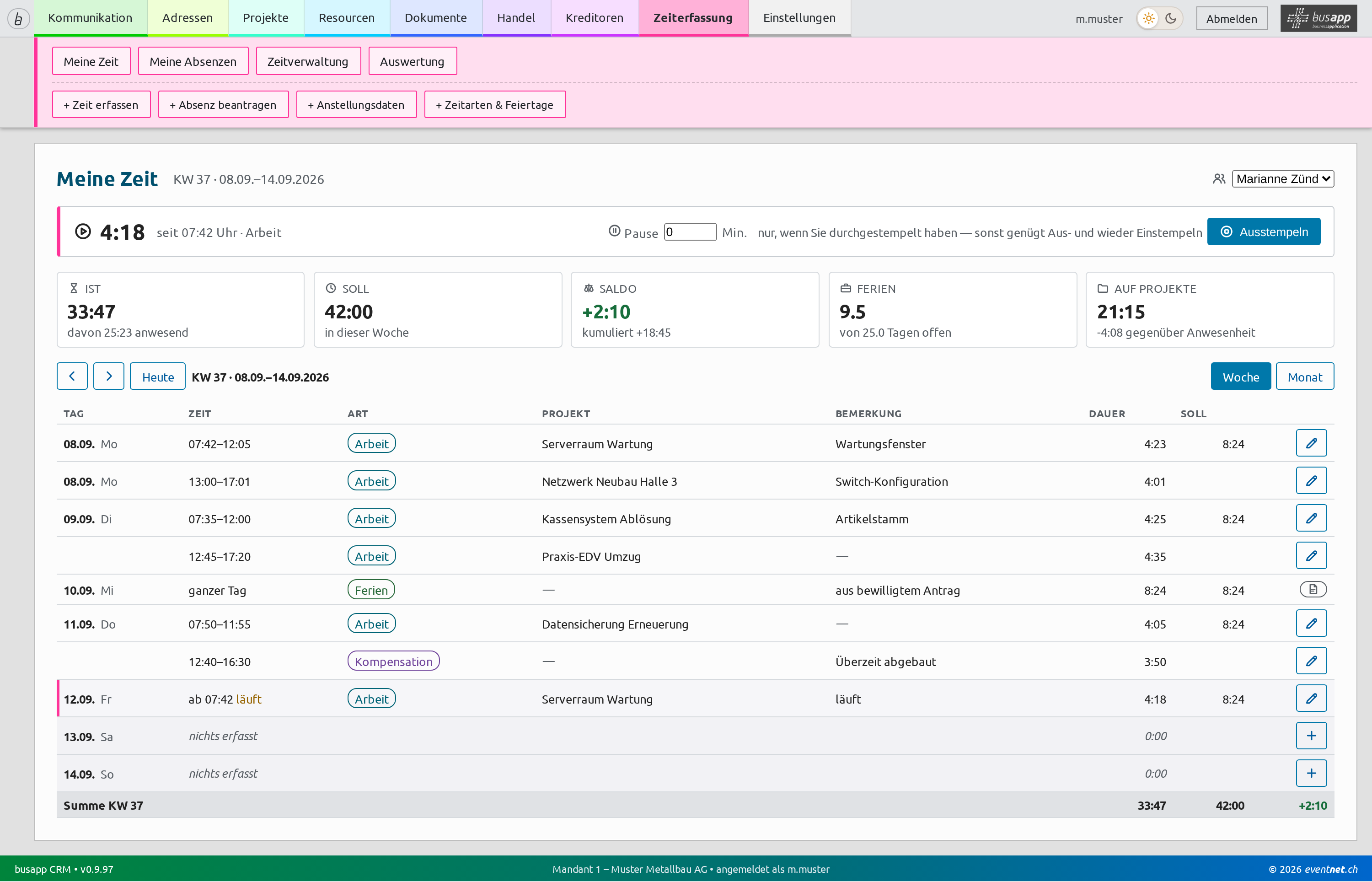
Task: Click the Ausstempeln button
Action: 1264,231
